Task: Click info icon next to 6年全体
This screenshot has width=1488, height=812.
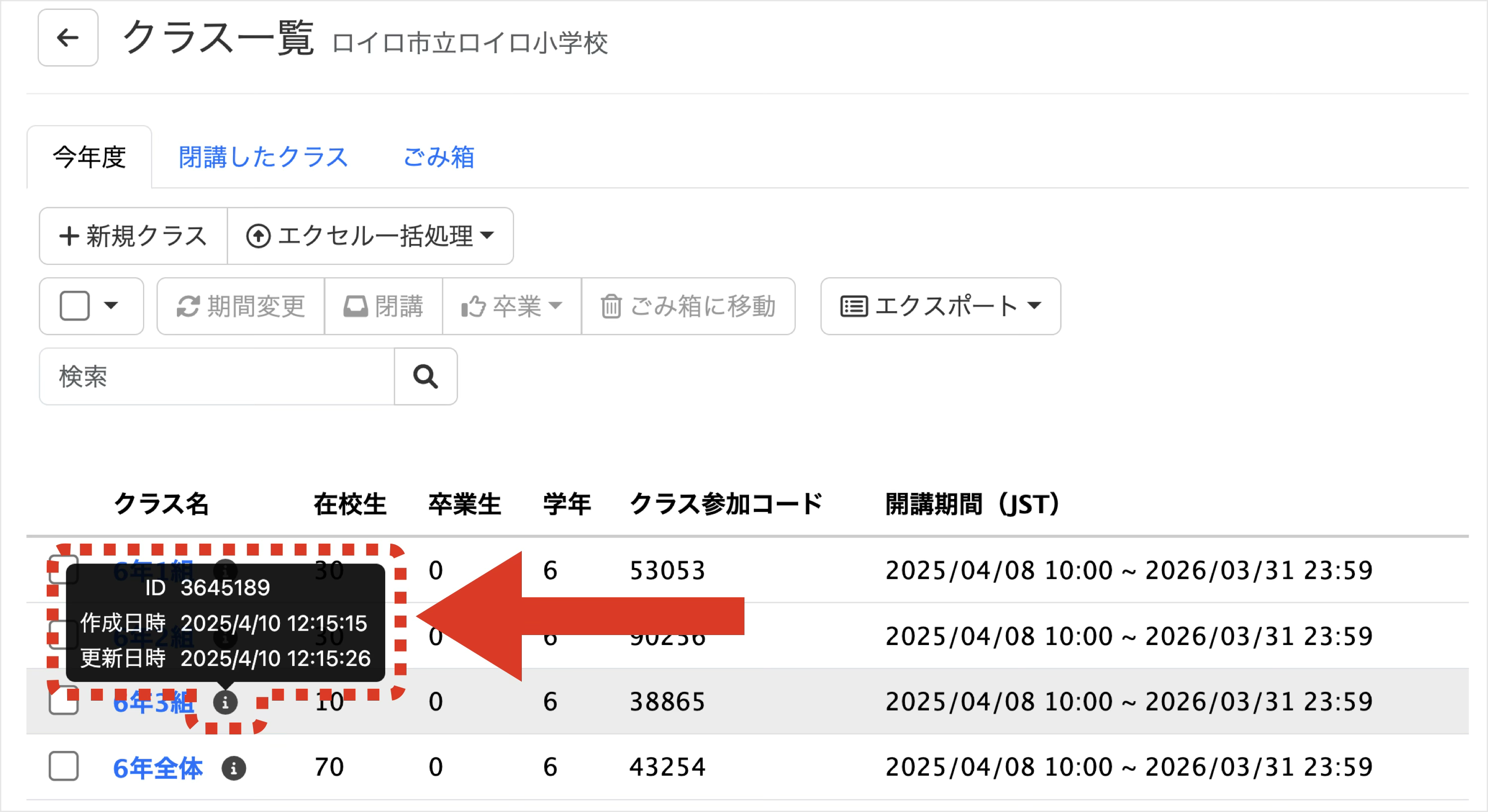Action: coord(234,768)
